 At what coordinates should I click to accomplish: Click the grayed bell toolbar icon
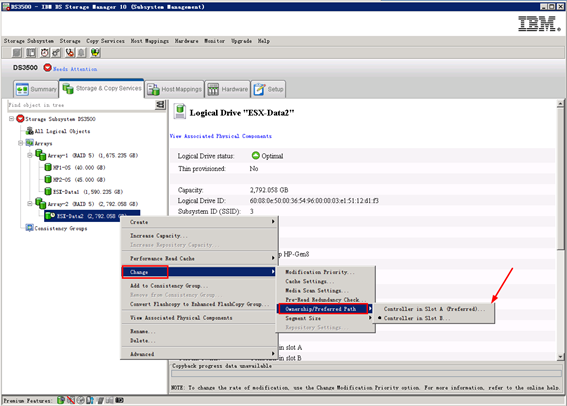coord(81,53)
